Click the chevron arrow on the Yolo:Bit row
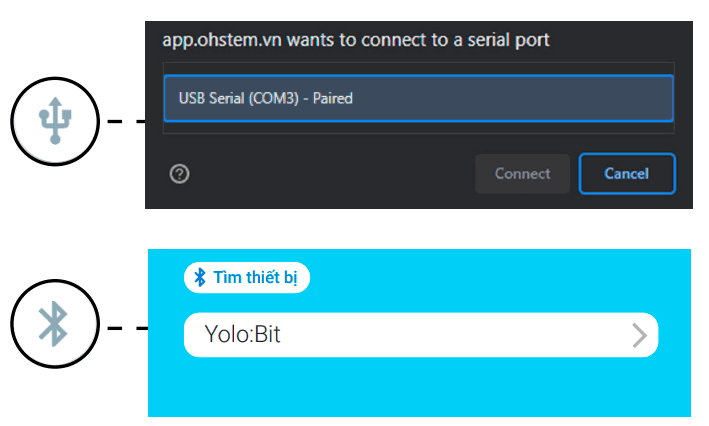 tap(640, 335)
